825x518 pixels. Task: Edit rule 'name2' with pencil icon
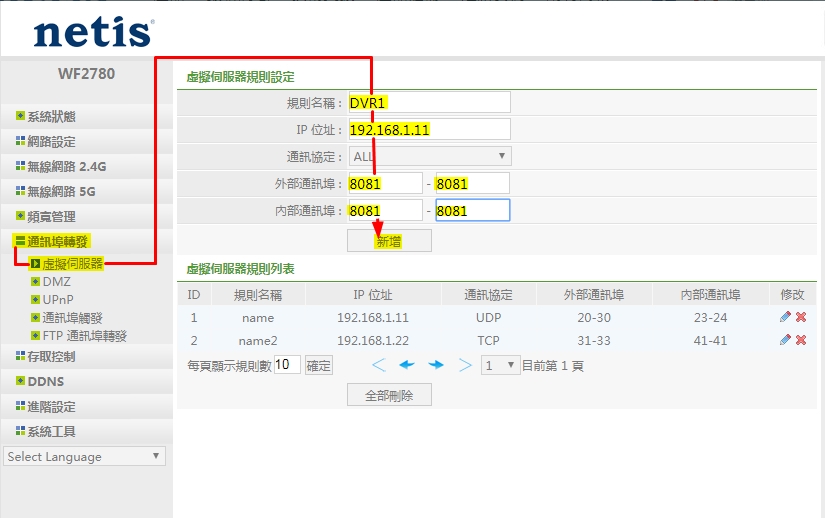tap(785, 340)
